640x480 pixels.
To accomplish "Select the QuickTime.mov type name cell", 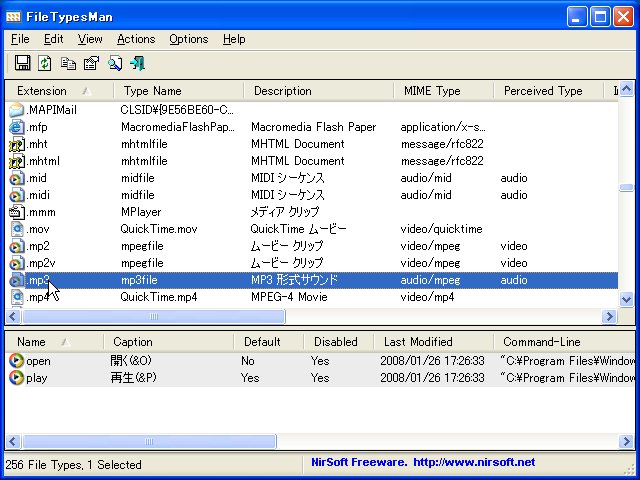I will pyautogui.click(x=159, y=229).
